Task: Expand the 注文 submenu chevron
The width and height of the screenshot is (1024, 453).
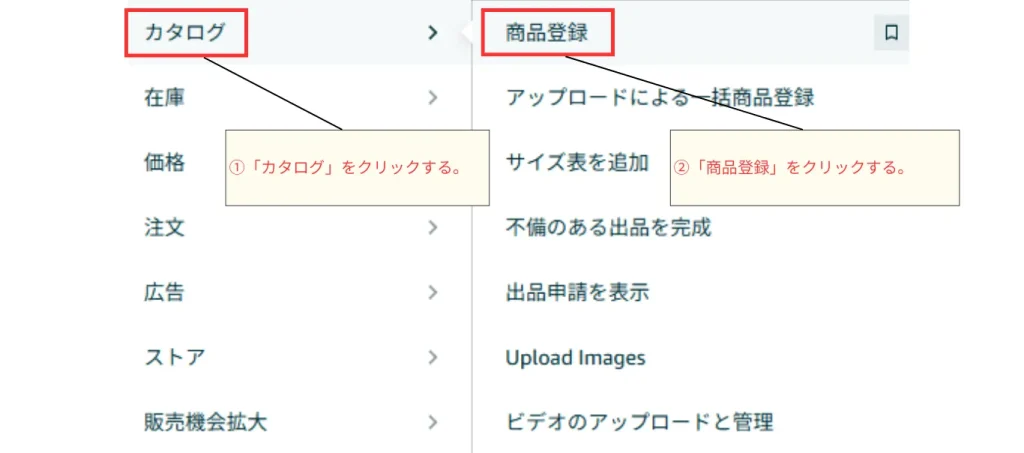Action: point(432,227)
